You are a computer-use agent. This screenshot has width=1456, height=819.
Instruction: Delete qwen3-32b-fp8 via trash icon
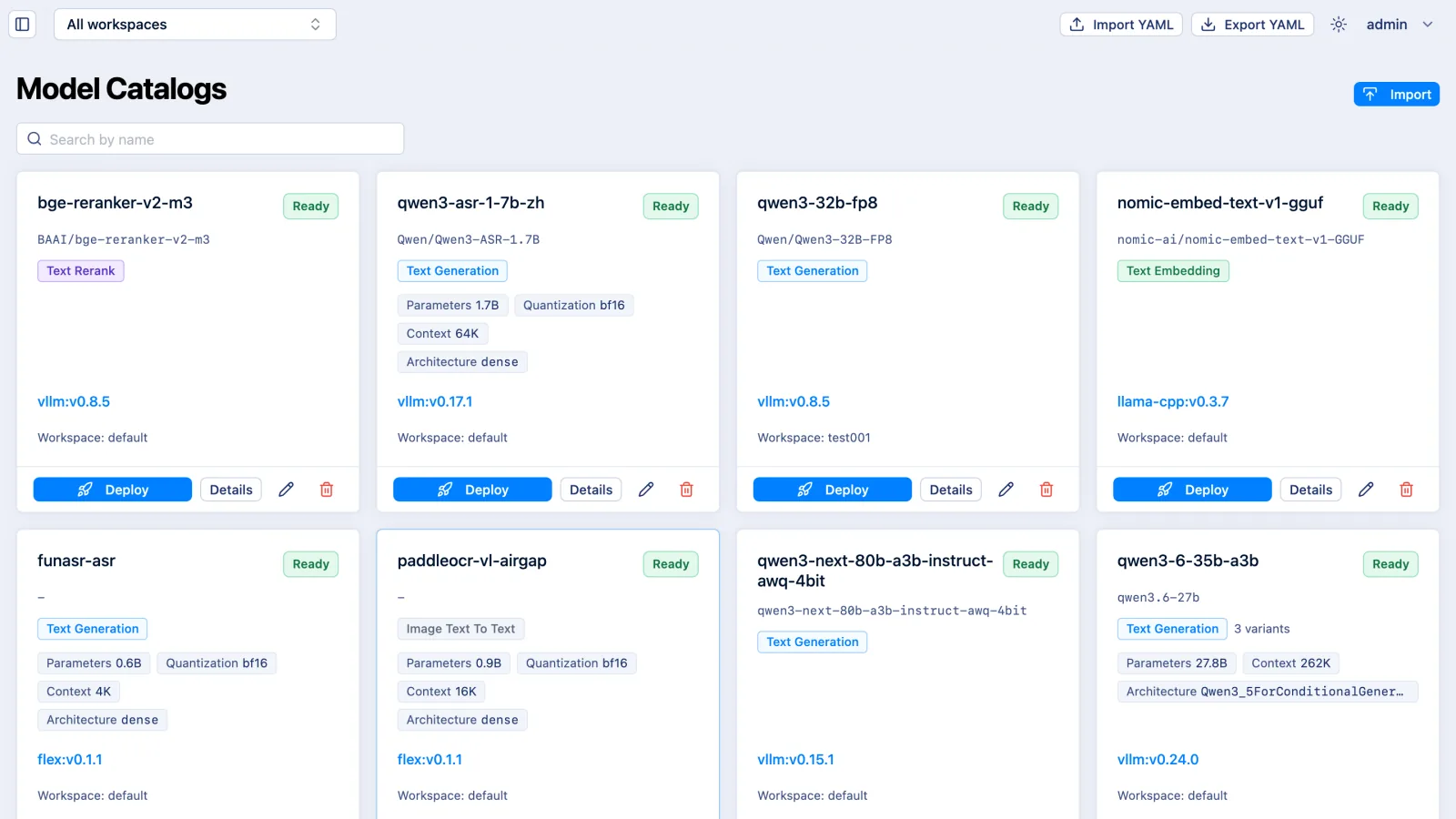coord(1046,490)
